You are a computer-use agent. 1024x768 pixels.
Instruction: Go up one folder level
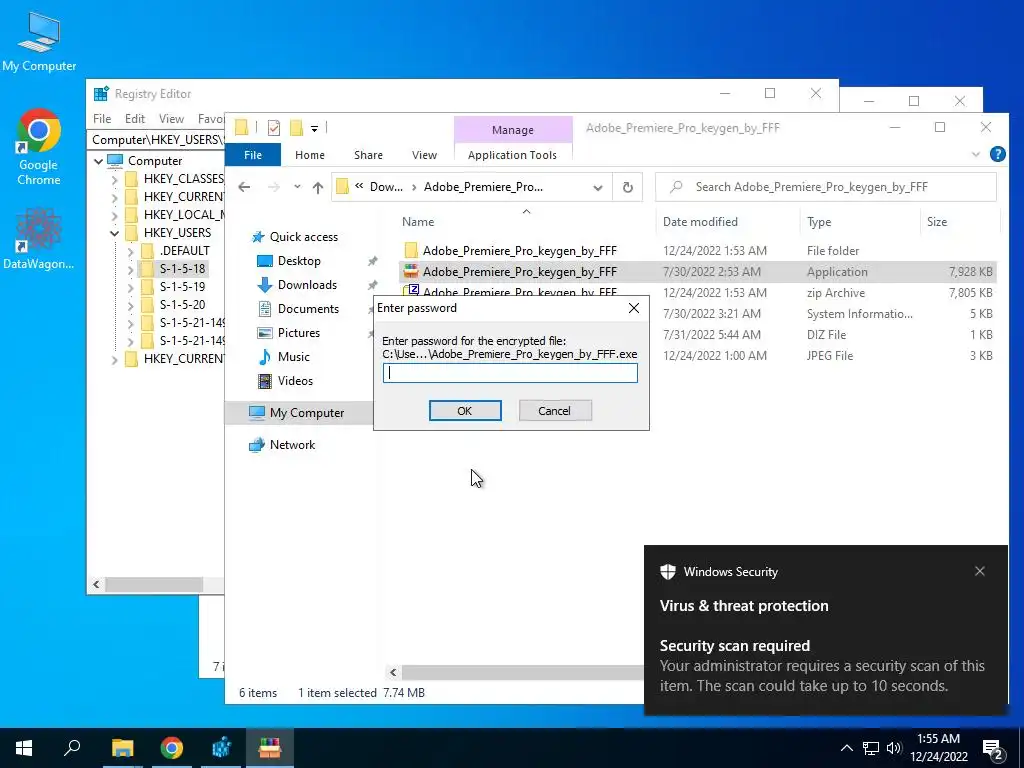[x=318, y=187]
